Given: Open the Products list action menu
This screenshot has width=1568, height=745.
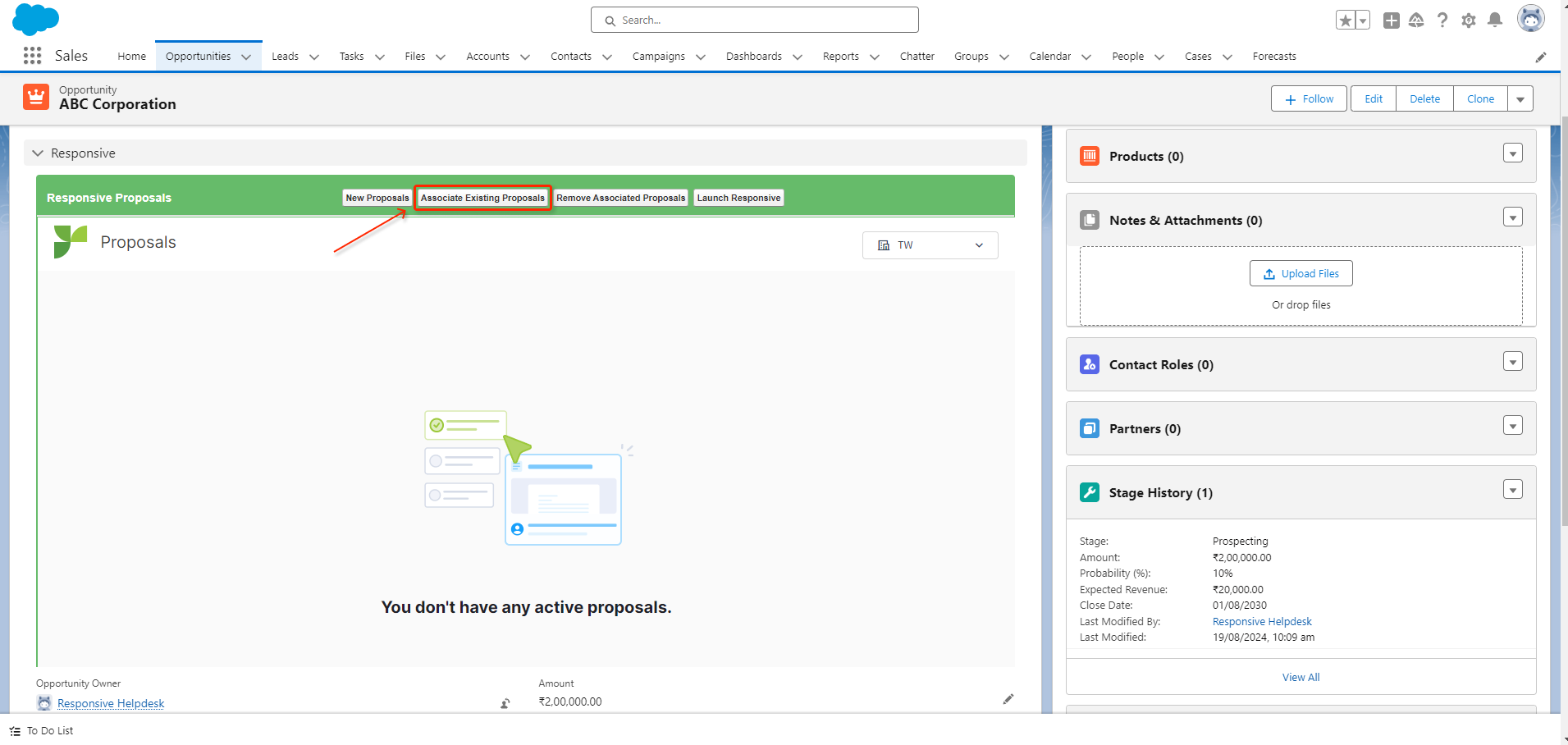Looking at the screenshot, I should [x=1513, y=153].
